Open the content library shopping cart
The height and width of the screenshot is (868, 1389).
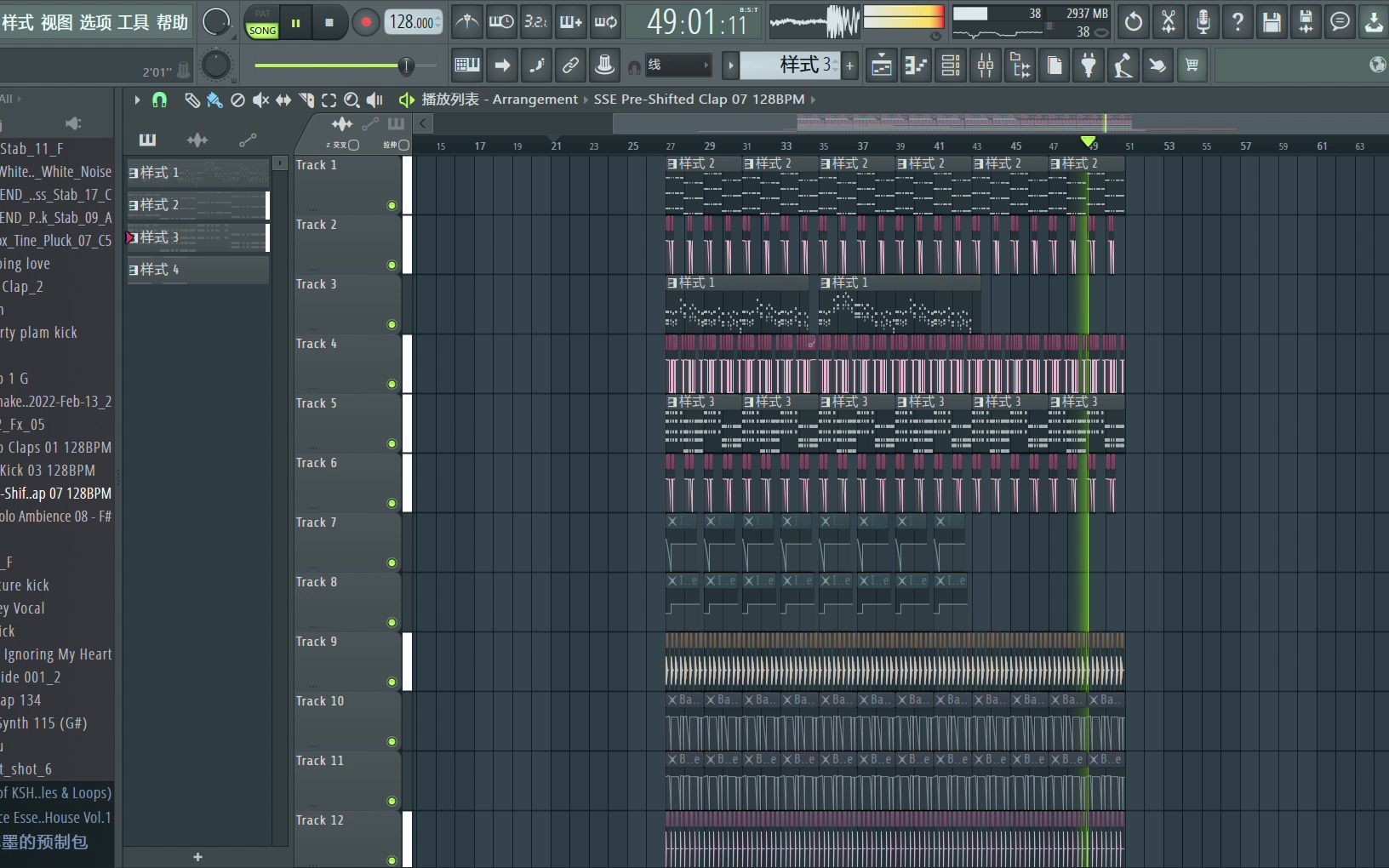1192,66
